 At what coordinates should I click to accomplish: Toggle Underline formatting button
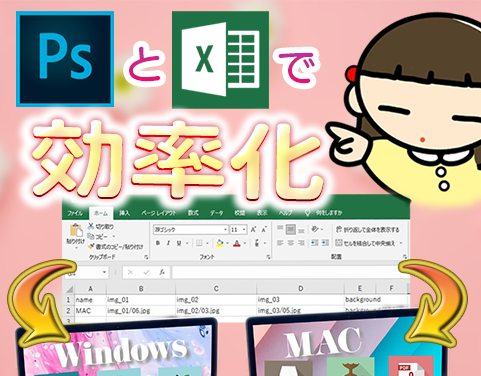point(179,243)
